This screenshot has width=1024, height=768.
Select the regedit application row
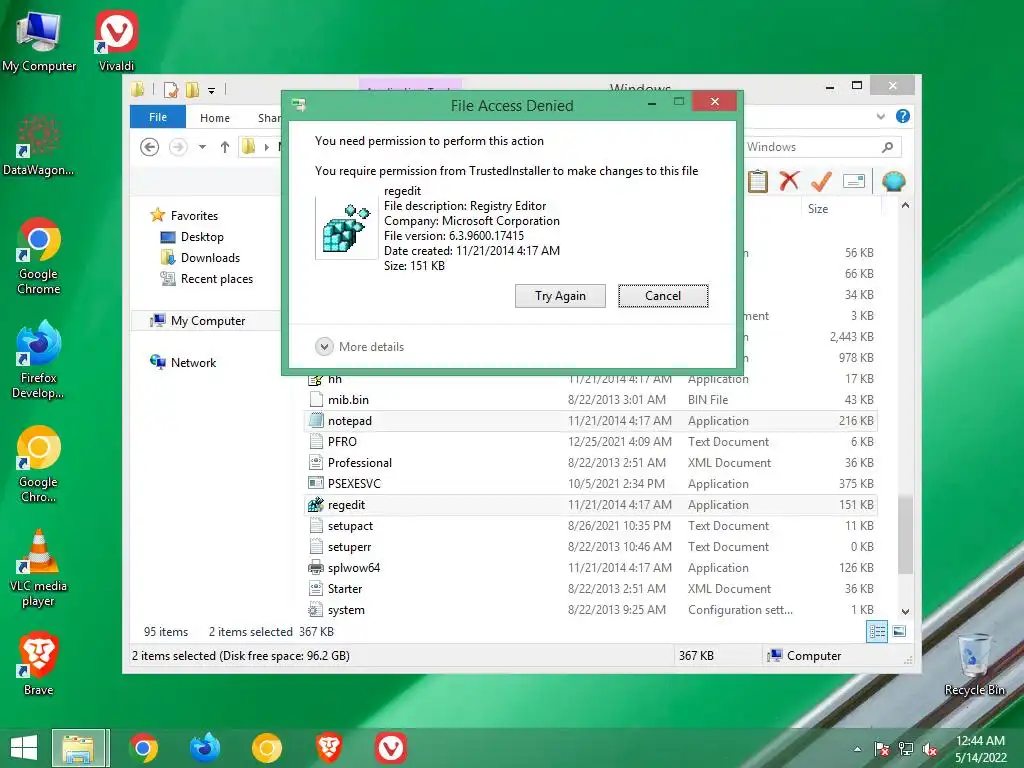pyautogui.click(x=591, y=505)
